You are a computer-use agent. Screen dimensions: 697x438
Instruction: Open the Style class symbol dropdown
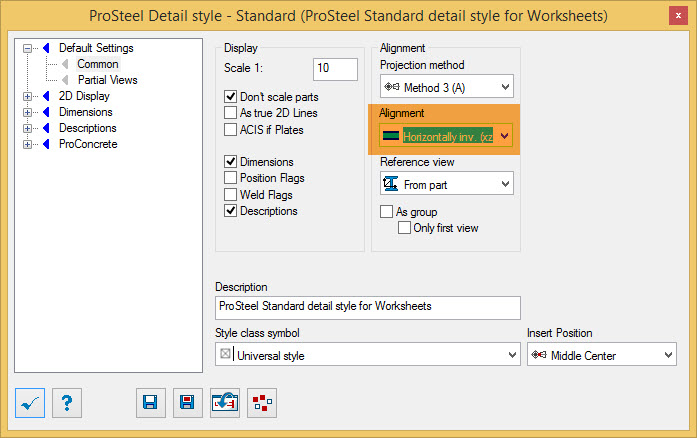[x=368, y=354]
